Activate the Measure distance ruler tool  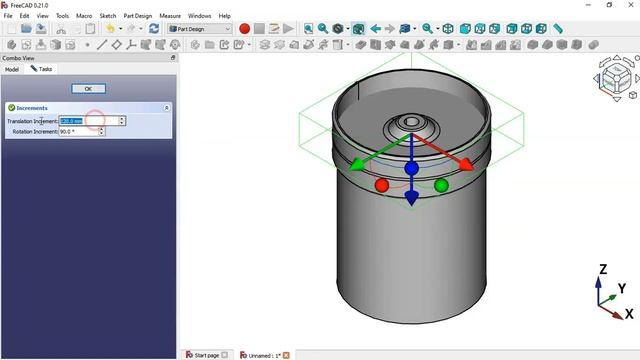[x=558, y=29]
